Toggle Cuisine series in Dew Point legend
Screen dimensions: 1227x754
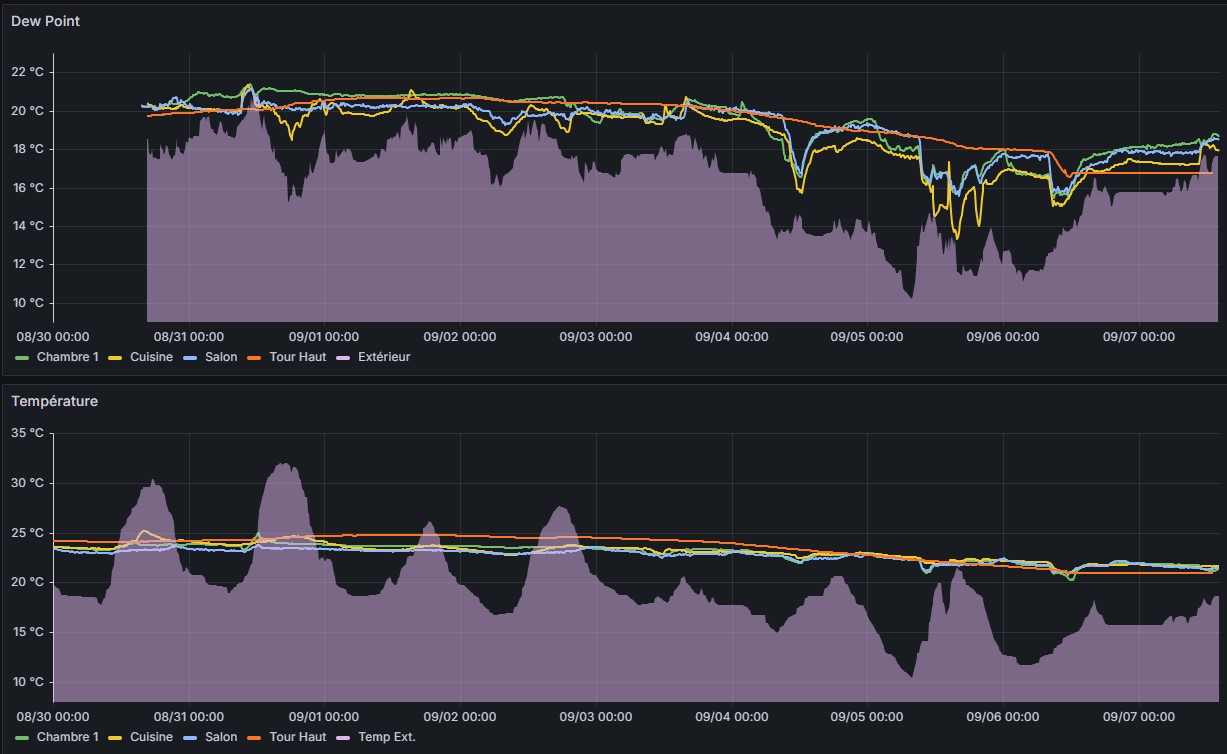tap(151, 357)
